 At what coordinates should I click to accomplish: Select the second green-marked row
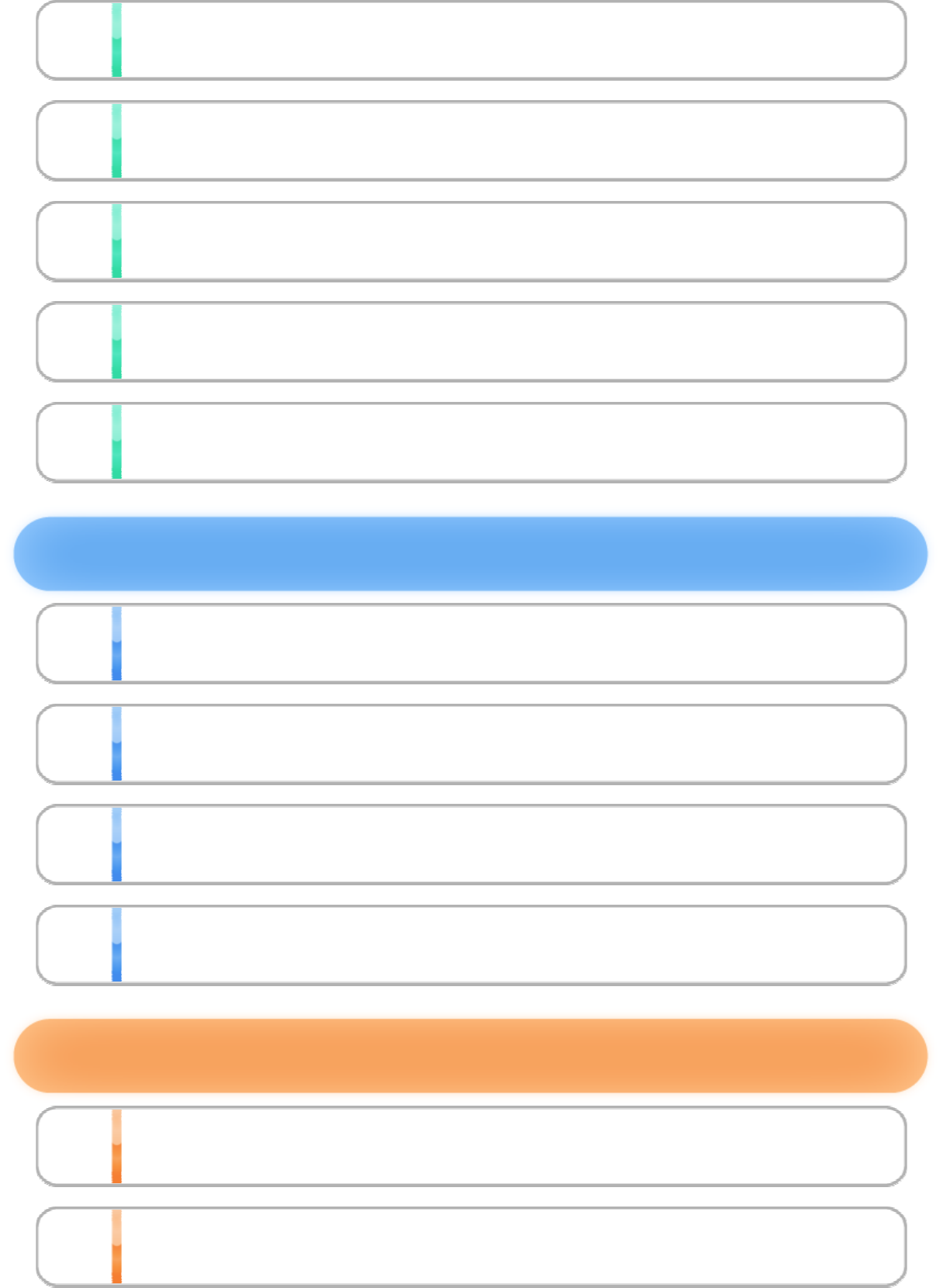pos(471,140)
